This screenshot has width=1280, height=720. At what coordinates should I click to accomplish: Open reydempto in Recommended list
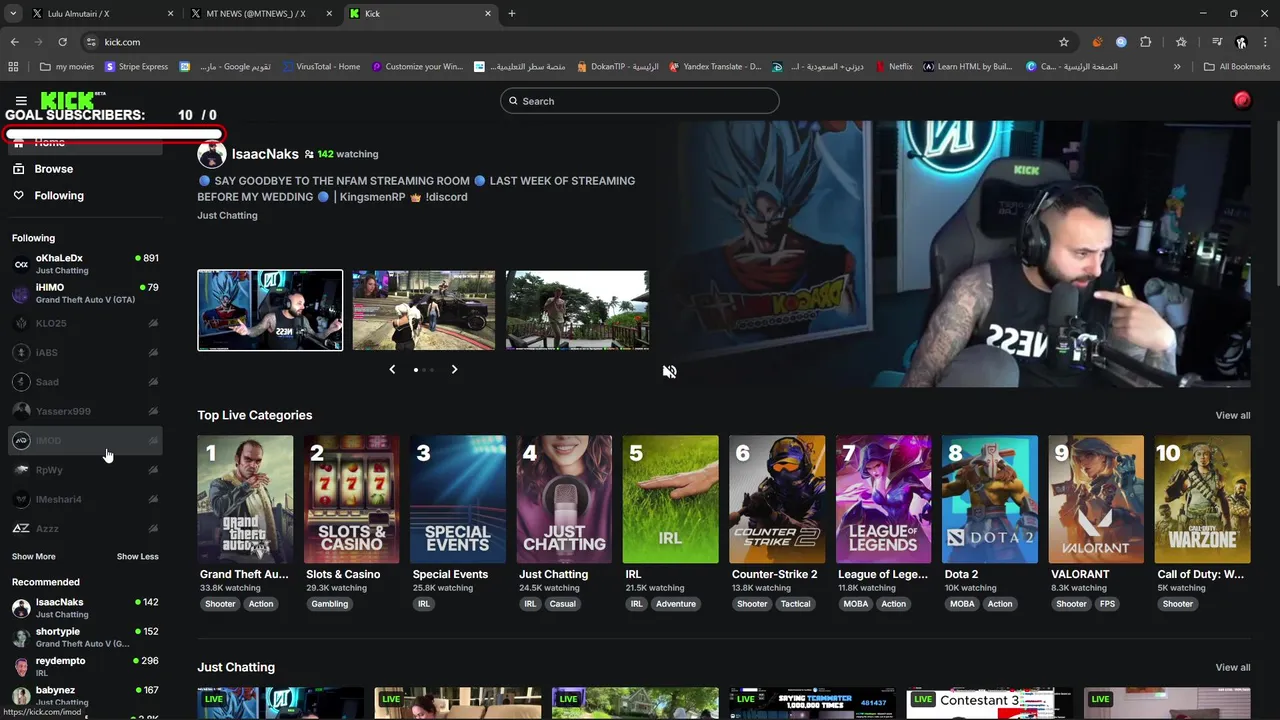pos(85,666)
